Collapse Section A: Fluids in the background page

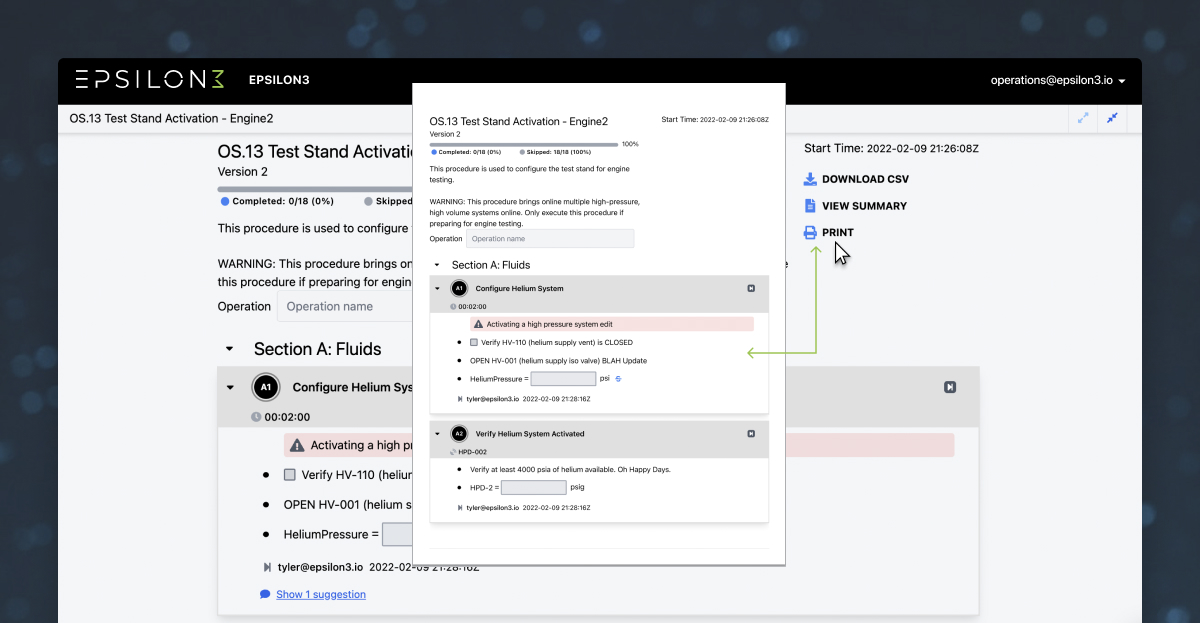[230, 349]
